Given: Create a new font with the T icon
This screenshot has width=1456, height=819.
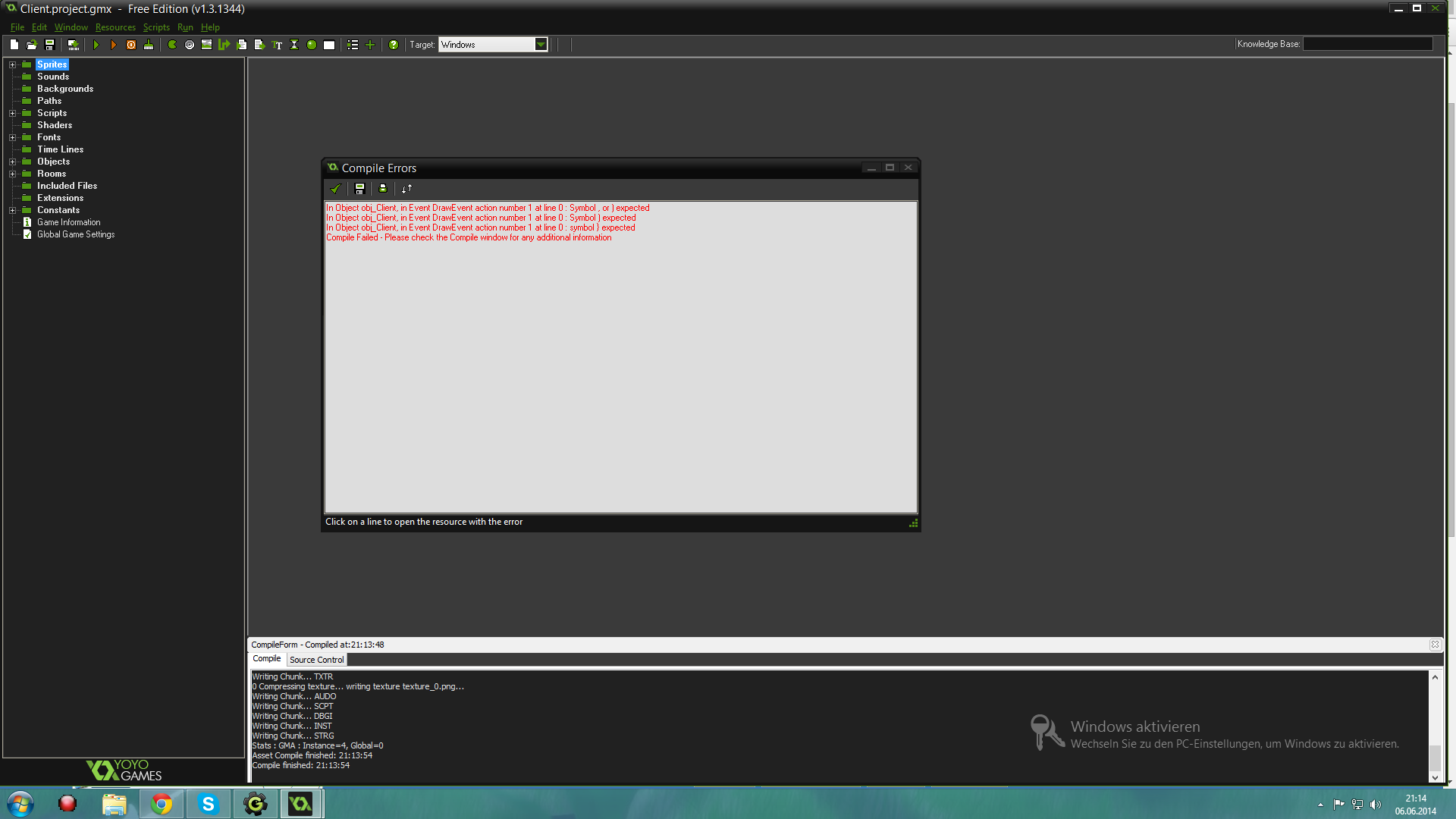Looking at the screenshot, I should pyautogui.click(x=277, y=45).
